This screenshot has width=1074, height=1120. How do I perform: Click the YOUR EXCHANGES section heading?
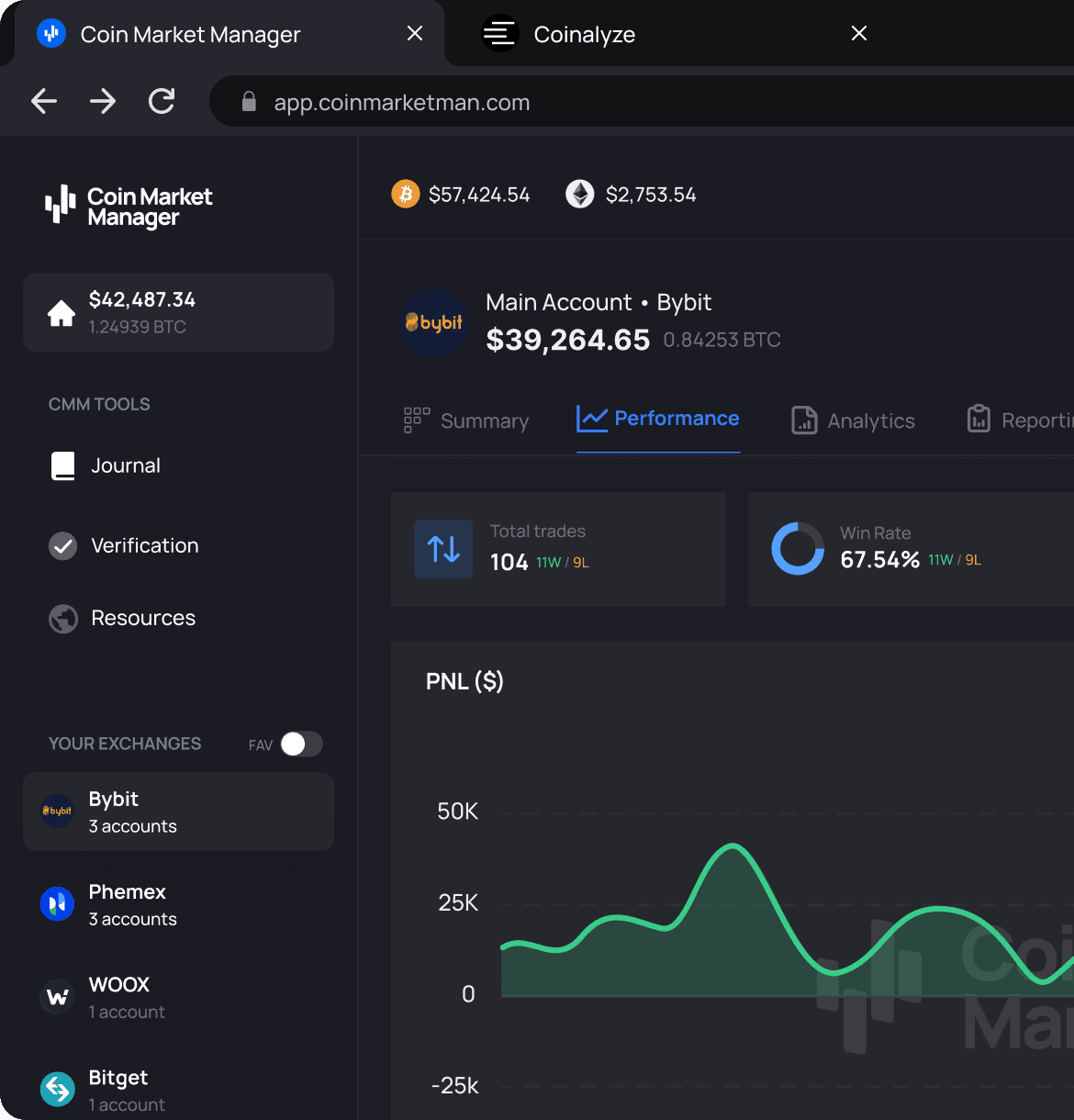point(125,744)
